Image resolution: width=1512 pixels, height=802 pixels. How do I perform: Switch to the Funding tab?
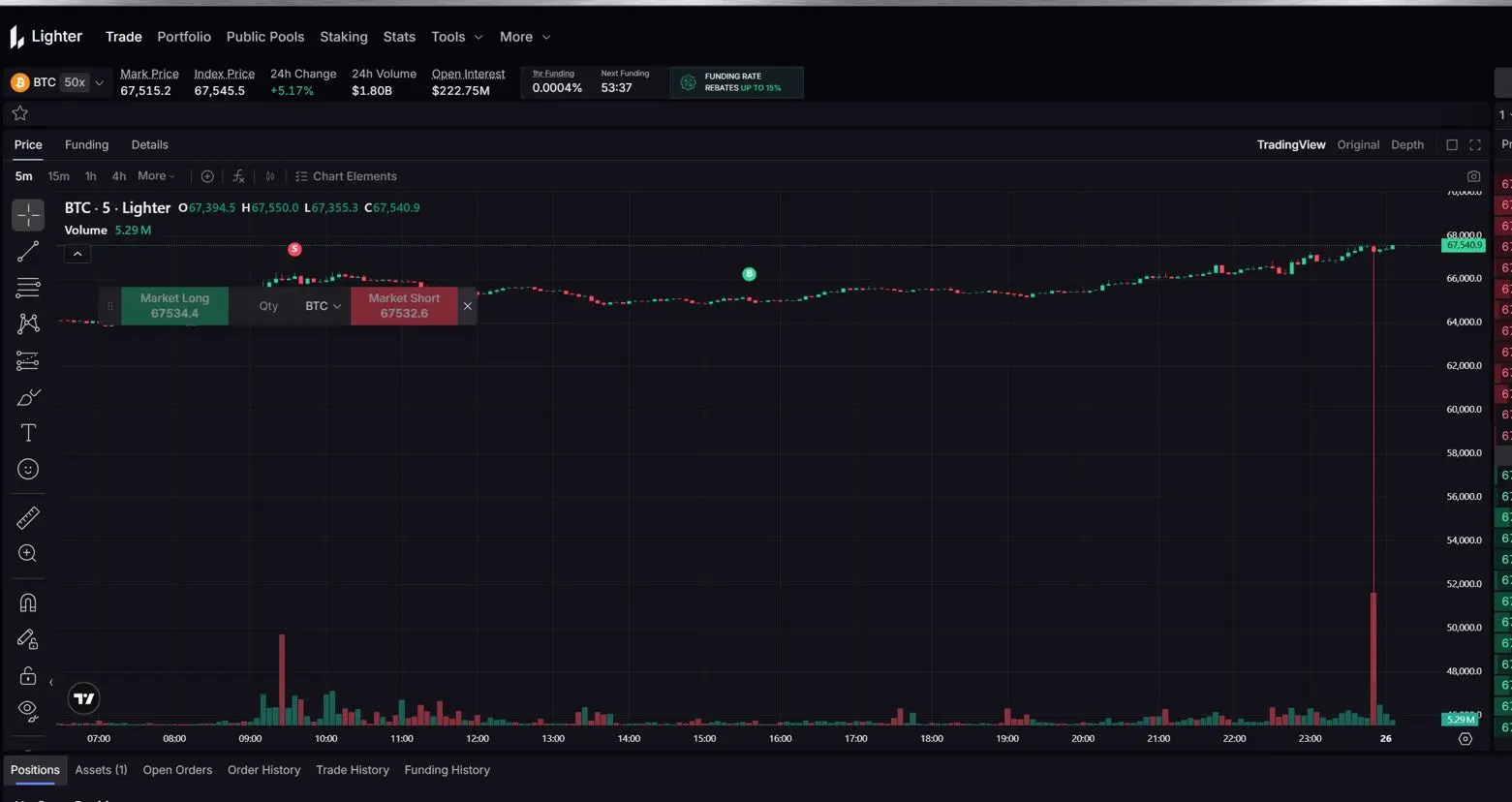click(x=86, y=145)
